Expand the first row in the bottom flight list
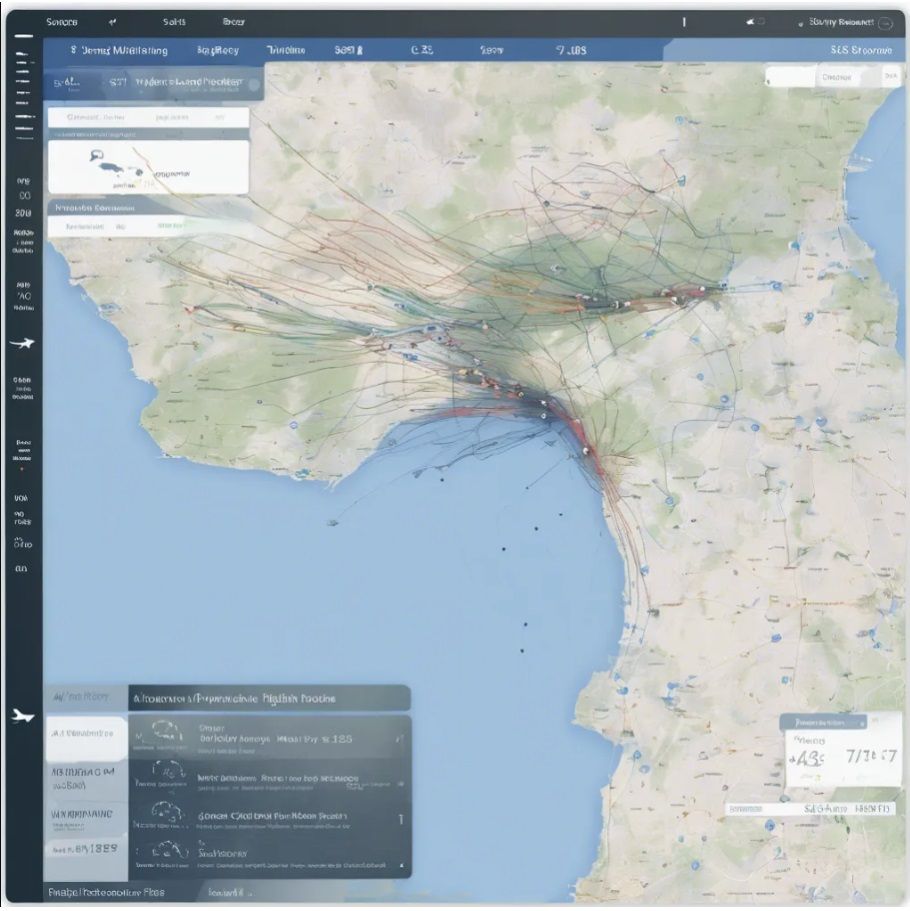The width and height of the screenshot is (910, 911). (x=400, y=738)
